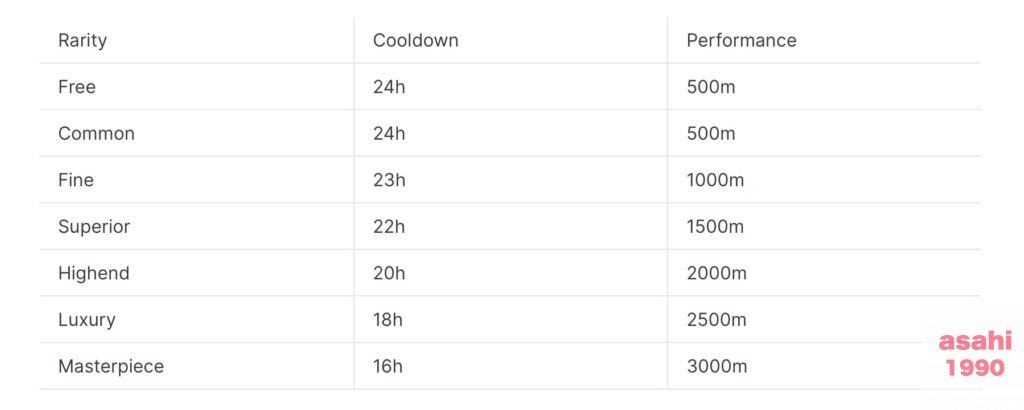
Task: Click the 18h cooldown value
Action: click(x=388, y=319)
